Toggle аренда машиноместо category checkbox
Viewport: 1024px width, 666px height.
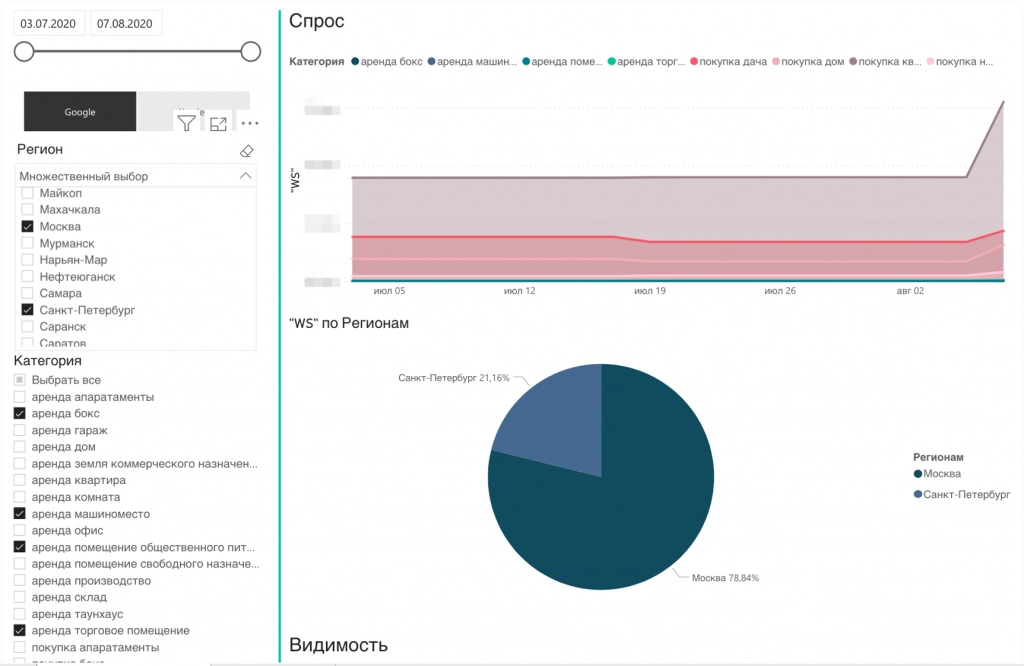coord(20,514)
